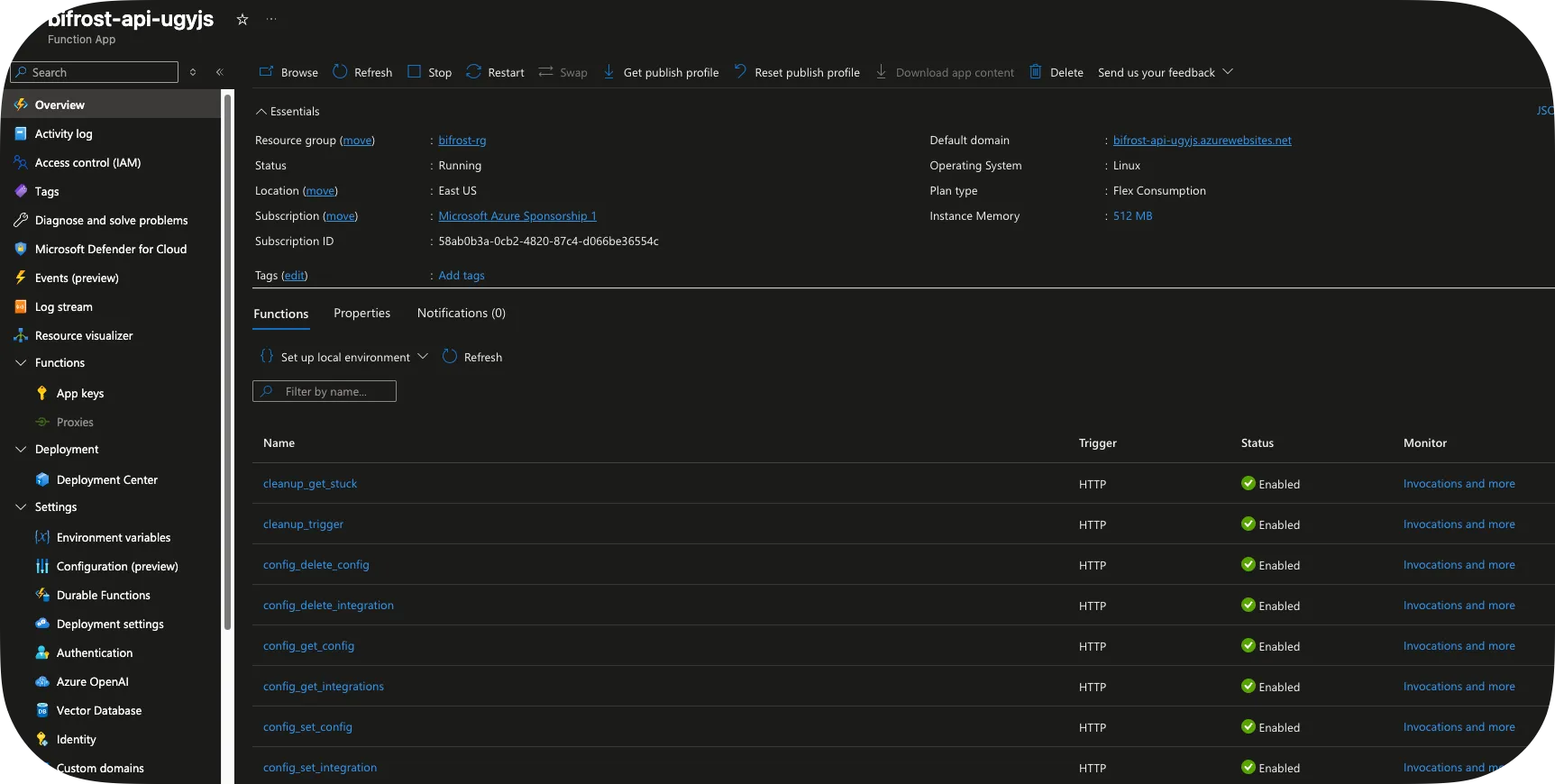Screen dimensions: 1555x784
Task: Click the Restart icon in toolbar
Action: 473,72
